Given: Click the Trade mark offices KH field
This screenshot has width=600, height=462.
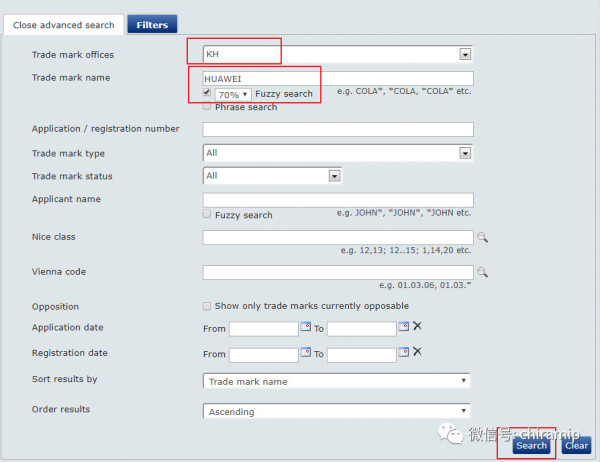Looking at the screenshot, I should pyautogui.click(x=337, y=54).
